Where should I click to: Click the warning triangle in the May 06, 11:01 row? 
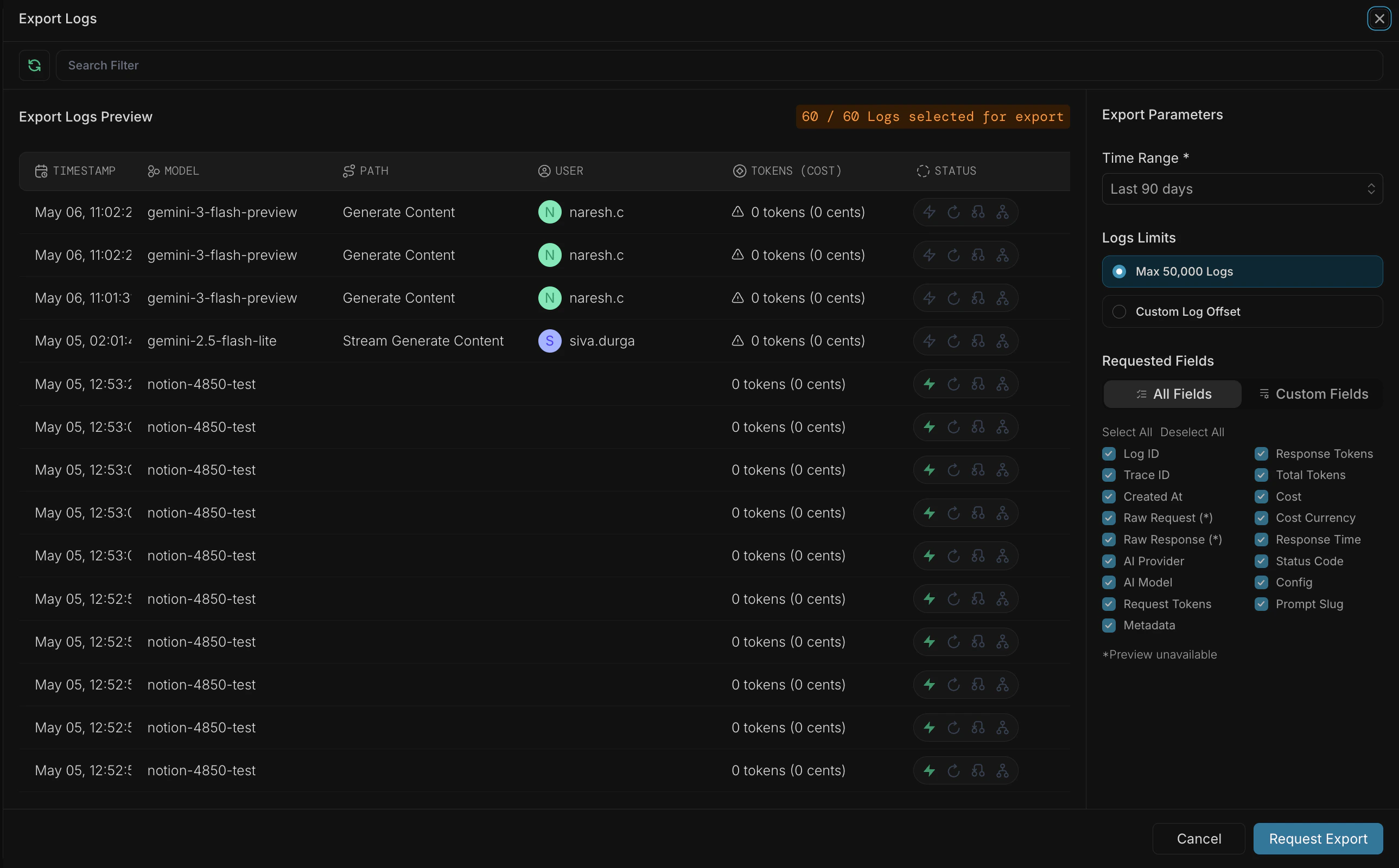point(737,297)
